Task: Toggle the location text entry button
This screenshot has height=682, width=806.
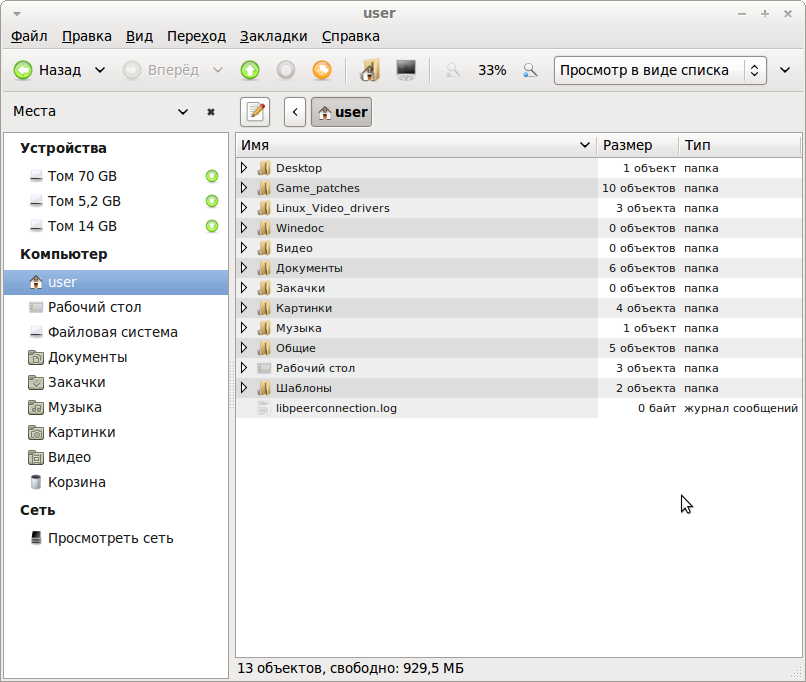Action: click(x=255, y=112)
